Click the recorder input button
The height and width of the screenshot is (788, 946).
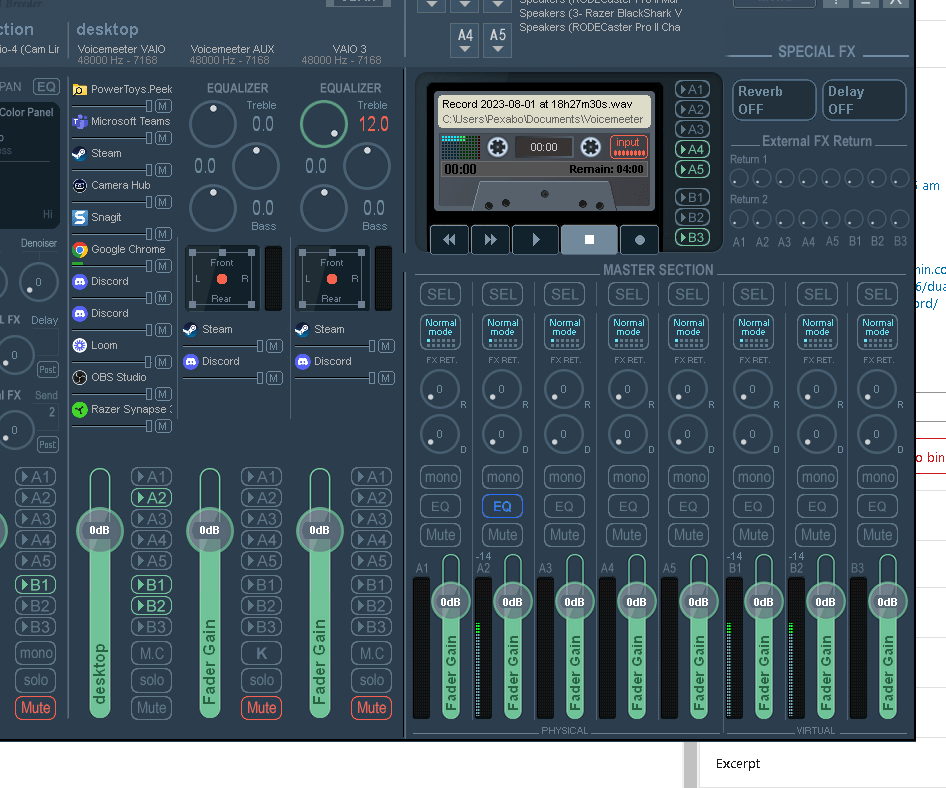pos(629,146)
